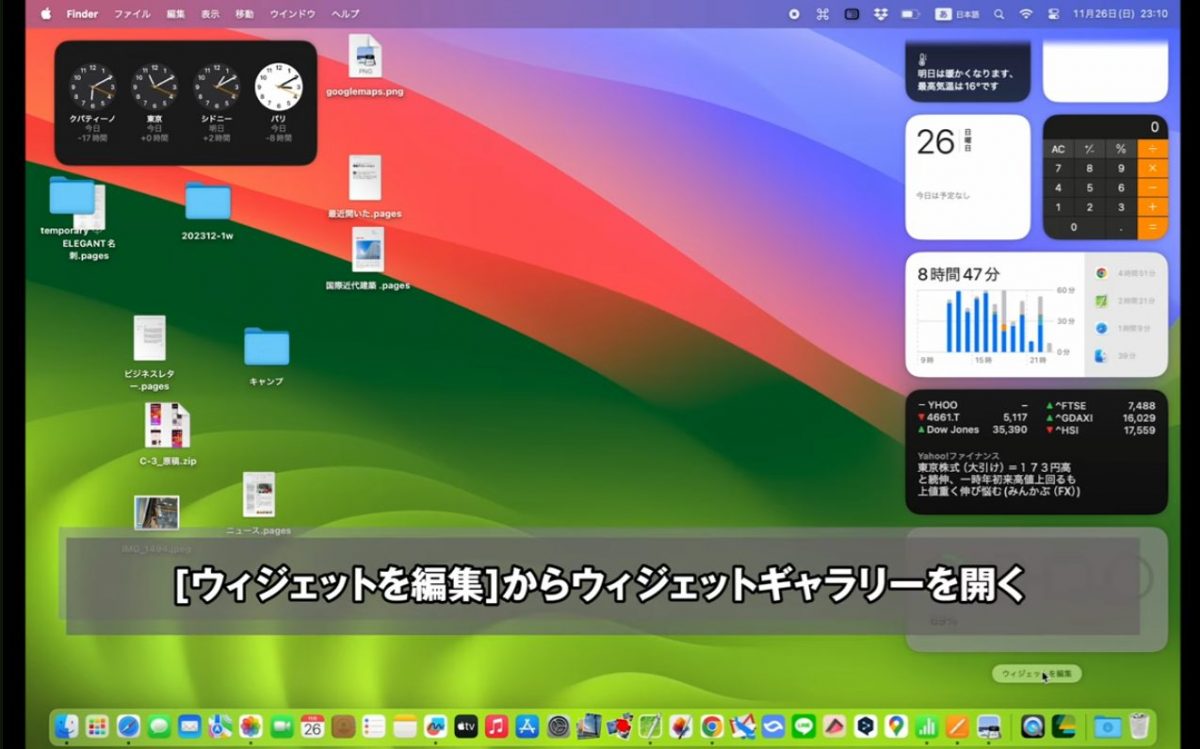Open the ウインドウ menu
1200x749 pixels.
coord(293,14)
